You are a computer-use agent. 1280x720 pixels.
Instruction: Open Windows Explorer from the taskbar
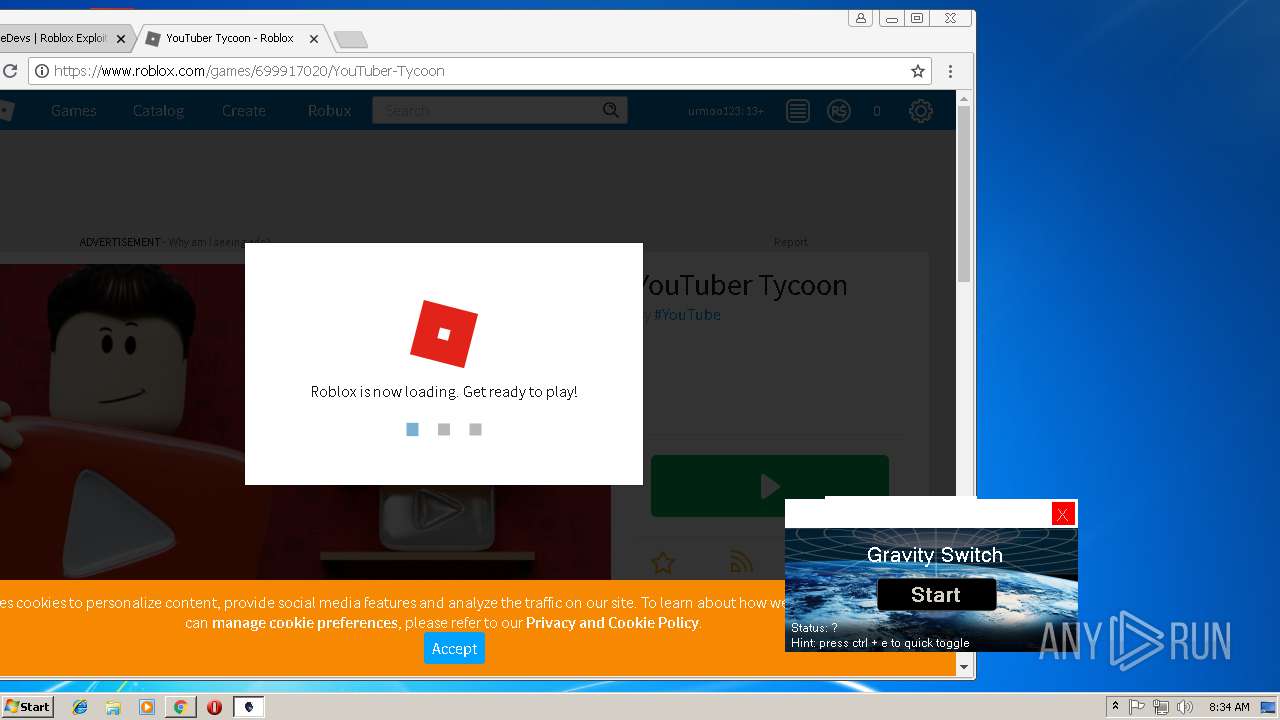pyautogui.click(x=113, y=707)
